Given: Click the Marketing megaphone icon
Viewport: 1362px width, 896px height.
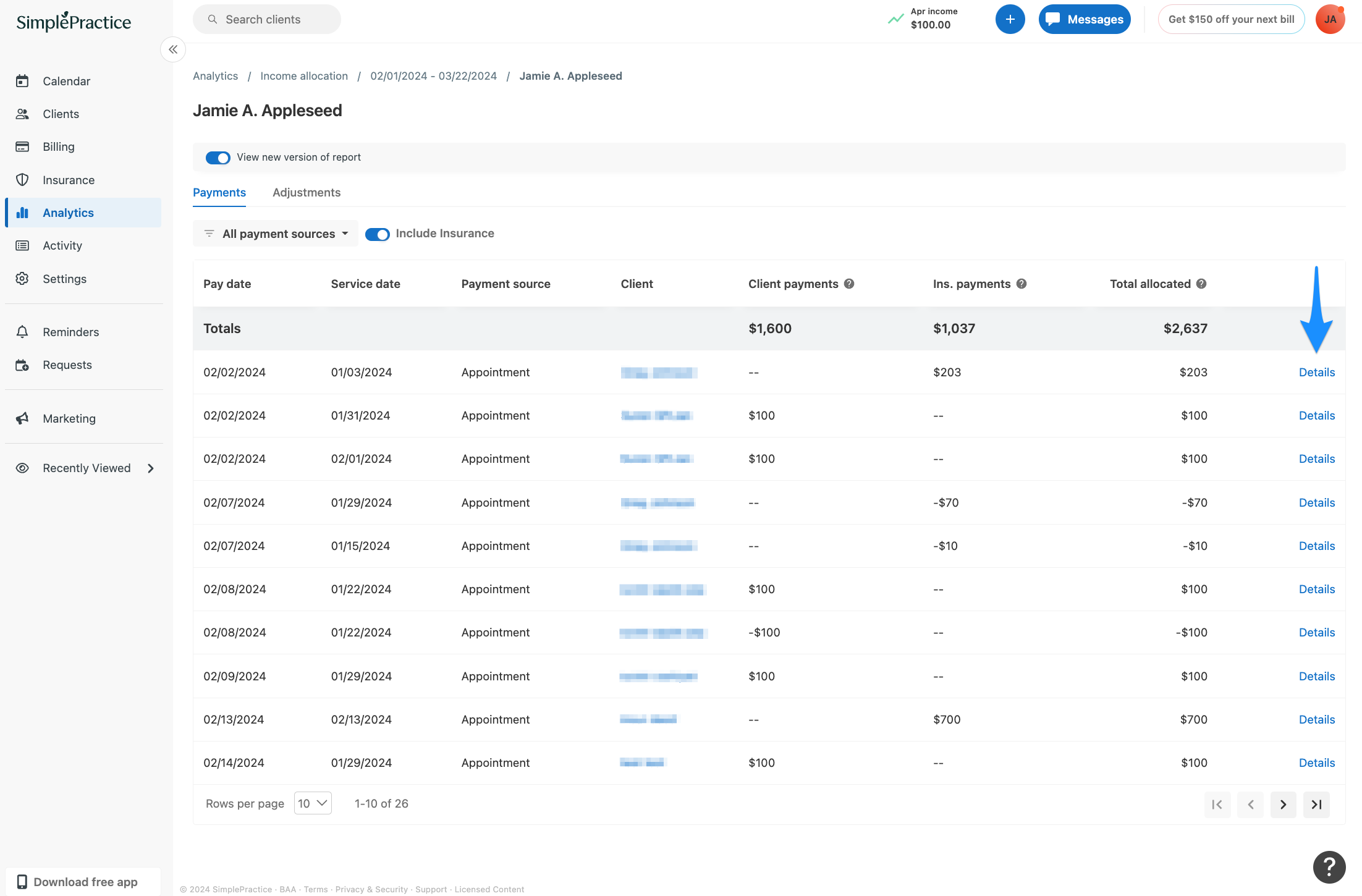Looking at the screenshot, I should 22,418.
